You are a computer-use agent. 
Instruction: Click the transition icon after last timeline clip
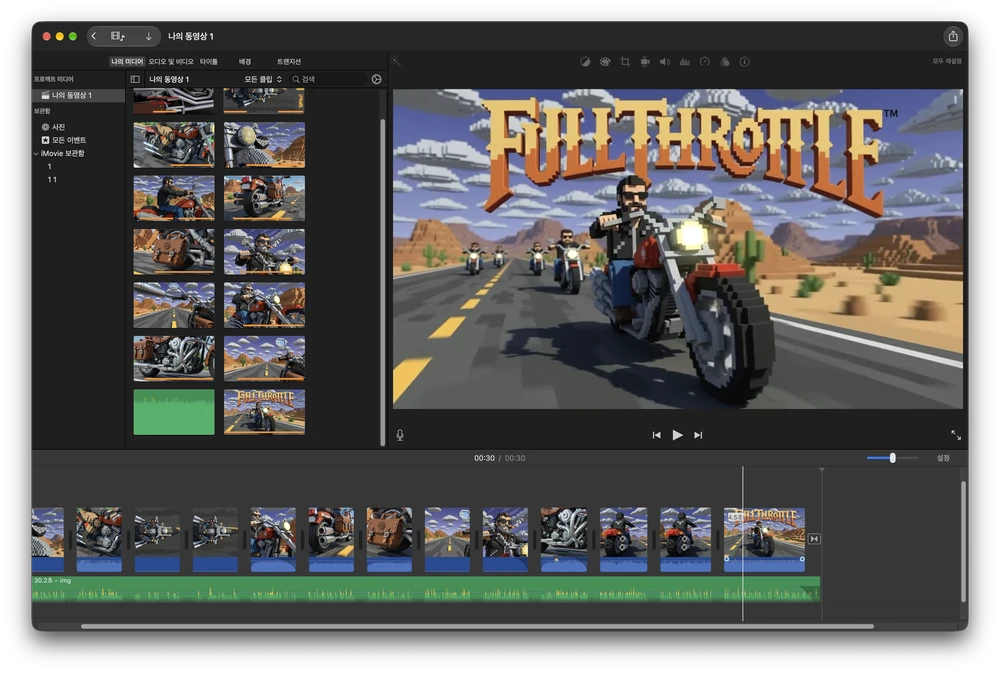pyautogui.click(x=814, y=539)
